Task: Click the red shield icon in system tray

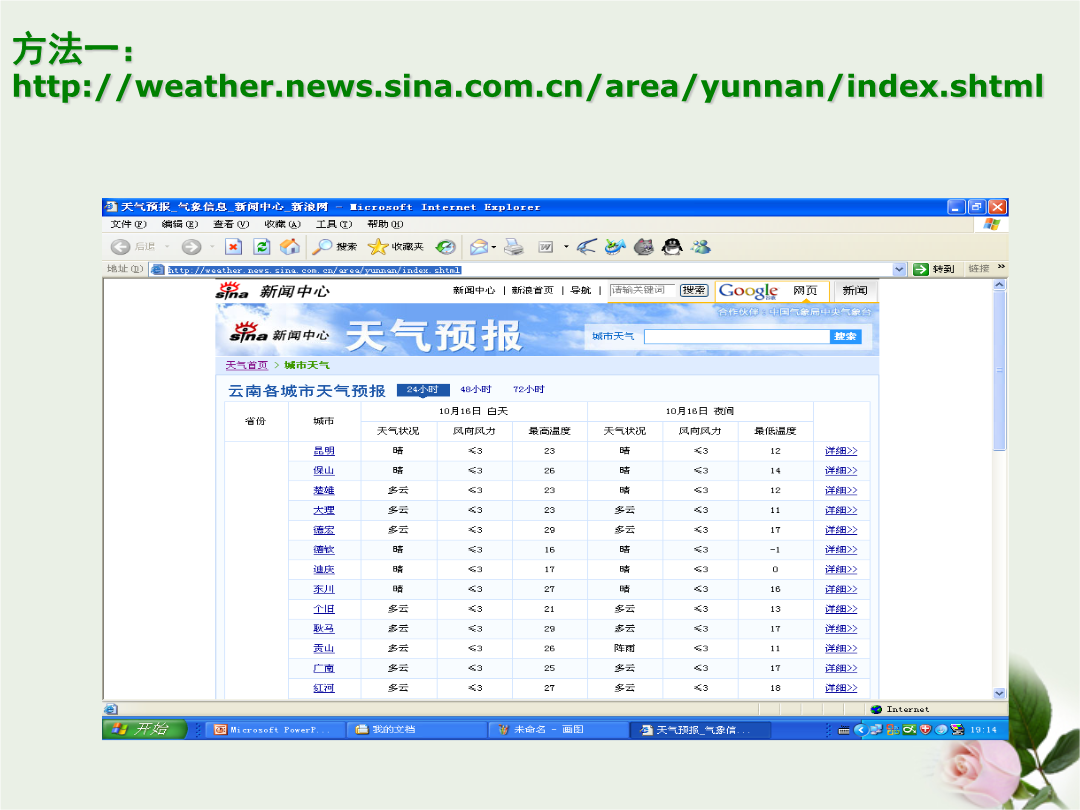Action: pyautogui.click(x=925, y=730)
